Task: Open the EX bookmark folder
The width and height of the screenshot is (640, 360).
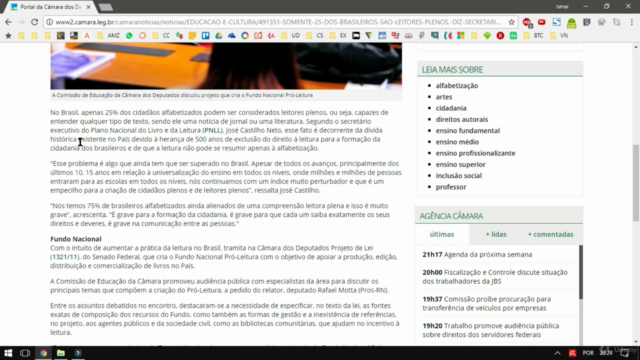Action: [339, 36]
